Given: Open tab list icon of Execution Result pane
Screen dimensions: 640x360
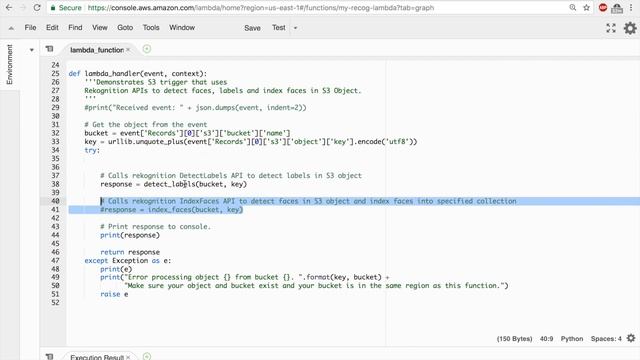Looking at the screenshot, I should [49, 356].
